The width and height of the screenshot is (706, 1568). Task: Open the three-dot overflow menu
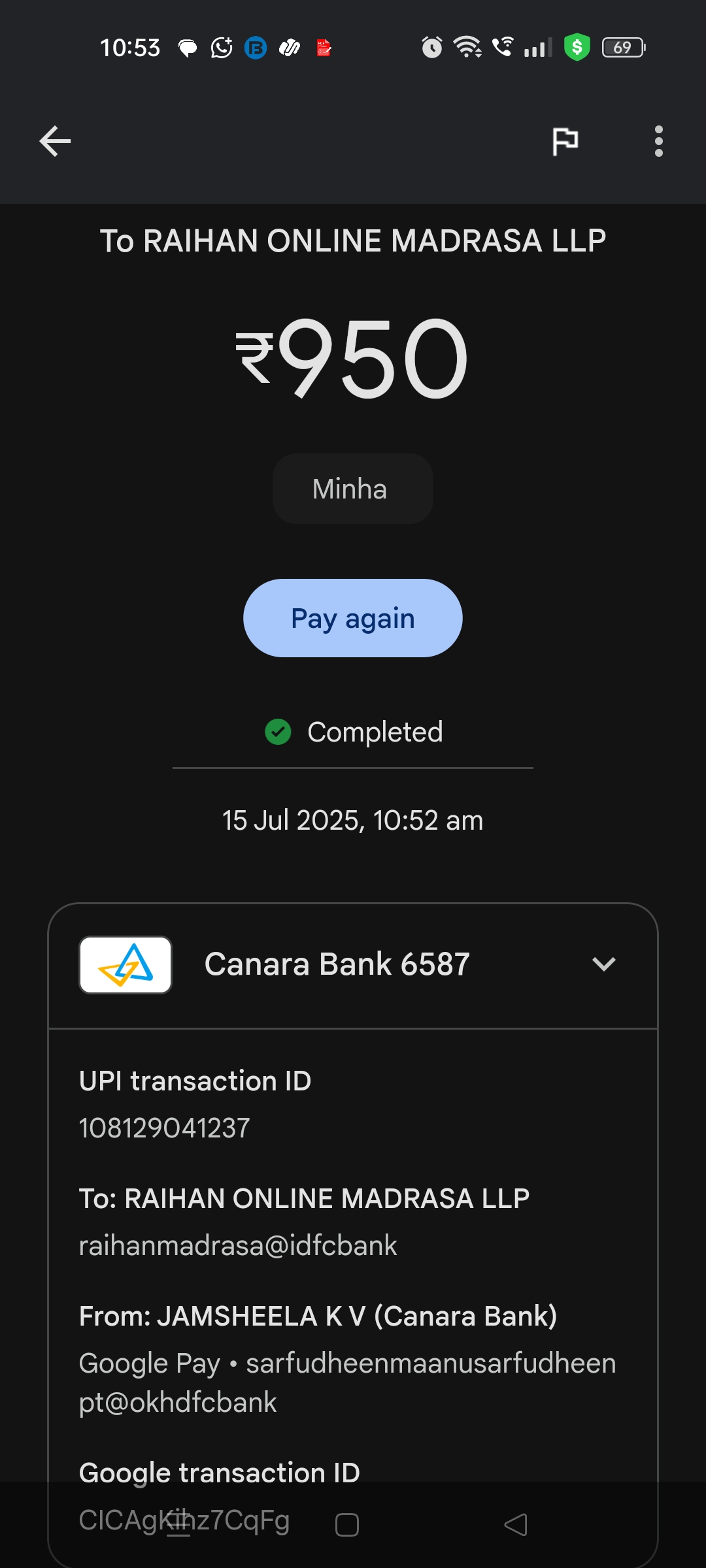pos(658,141)
